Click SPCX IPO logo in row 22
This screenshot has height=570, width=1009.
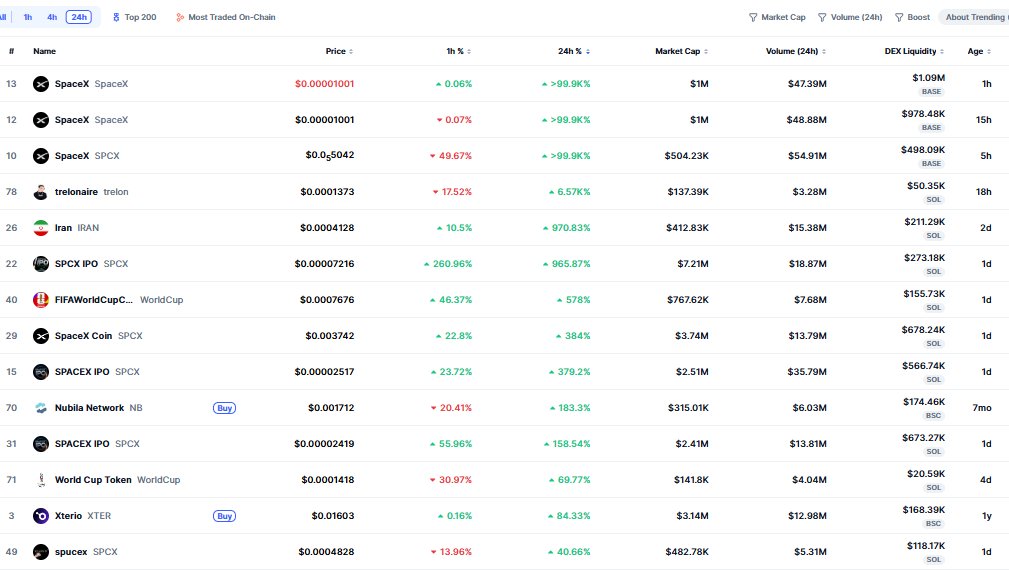pos(41,264)
